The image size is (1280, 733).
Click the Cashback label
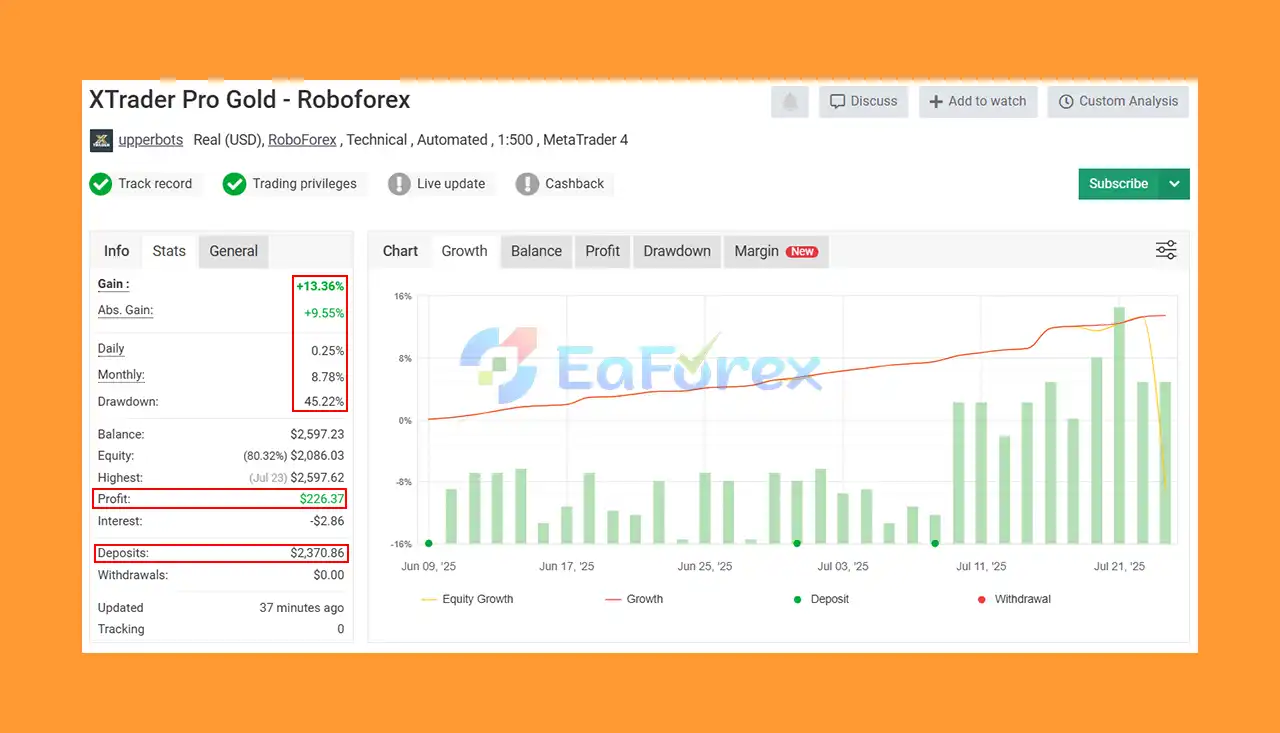tap(575, 184)
